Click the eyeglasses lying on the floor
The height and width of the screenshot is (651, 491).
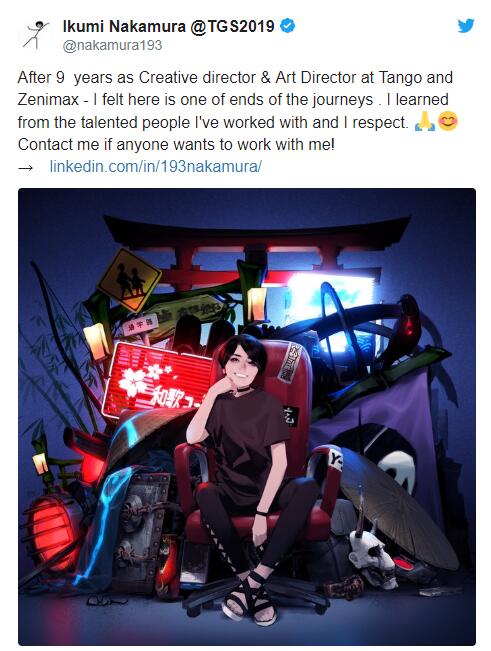coord(105,600)
